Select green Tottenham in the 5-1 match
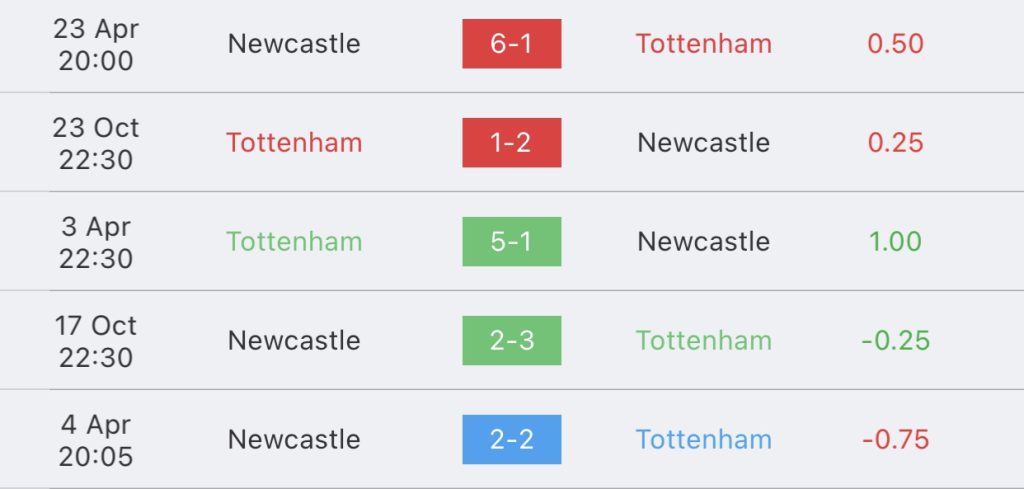This screenshot has height=489, width=1024. coord(294,242)
